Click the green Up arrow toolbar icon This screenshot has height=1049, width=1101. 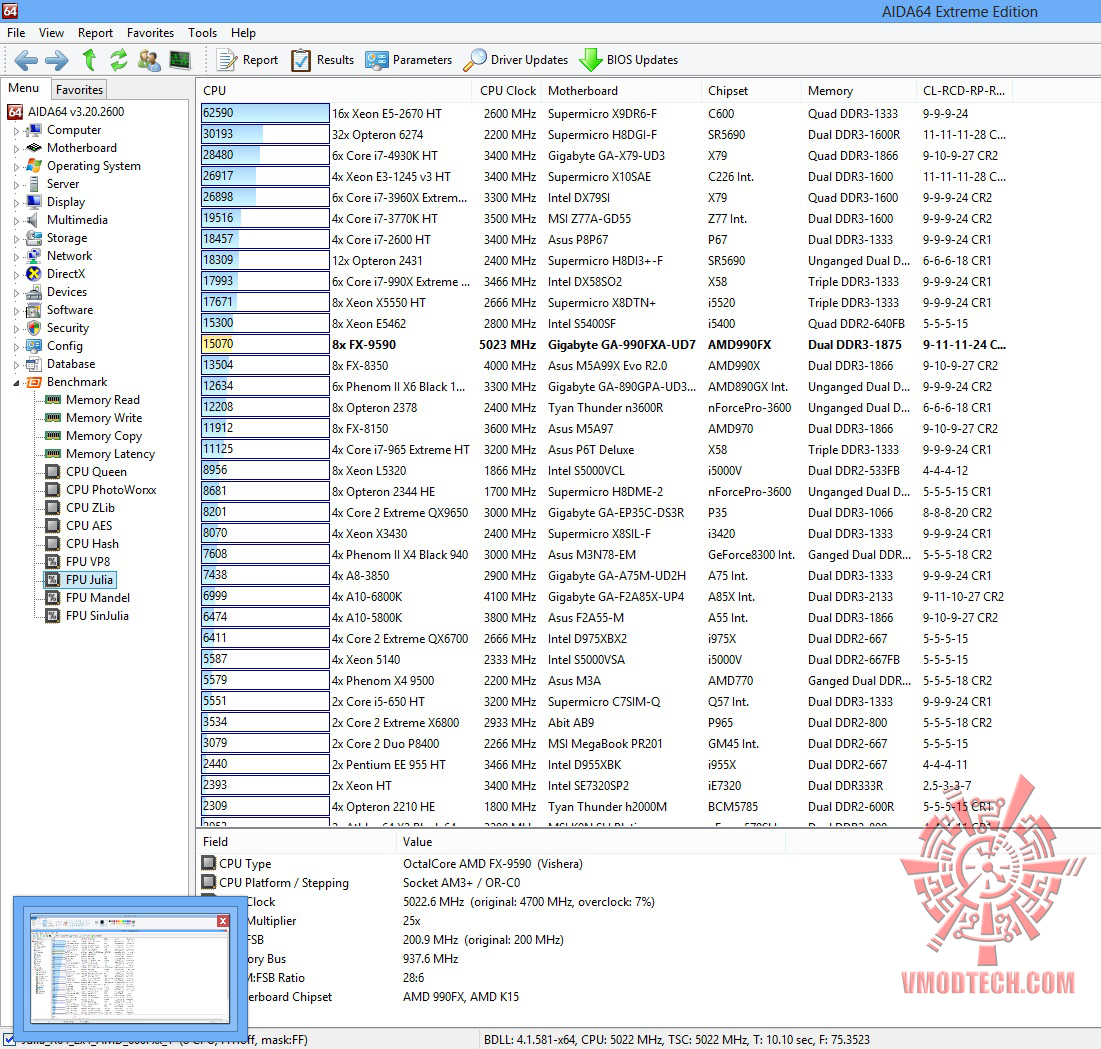[x=89, y=60]
